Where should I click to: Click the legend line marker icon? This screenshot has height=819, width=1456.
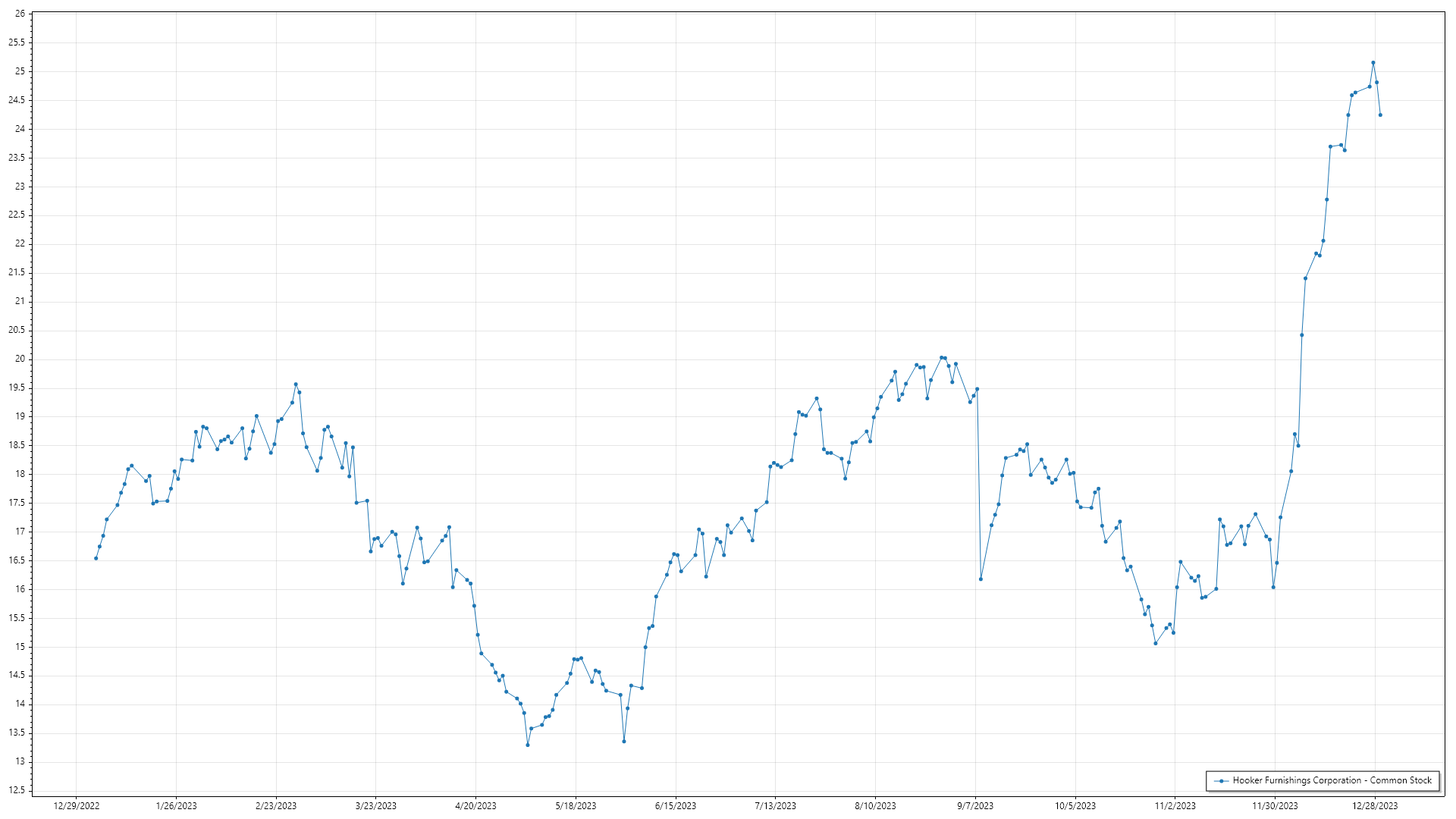pos(1221,780)
